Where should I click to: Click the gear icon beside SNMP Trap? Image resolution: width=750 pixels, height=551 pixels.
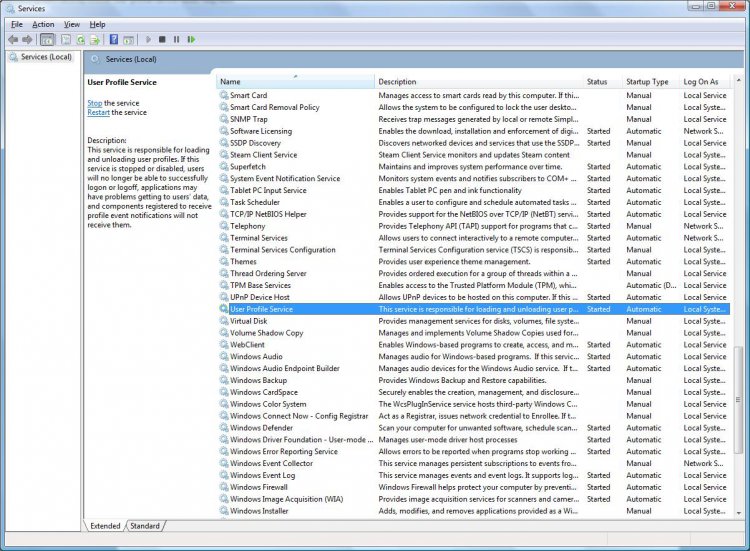[224, 119]
